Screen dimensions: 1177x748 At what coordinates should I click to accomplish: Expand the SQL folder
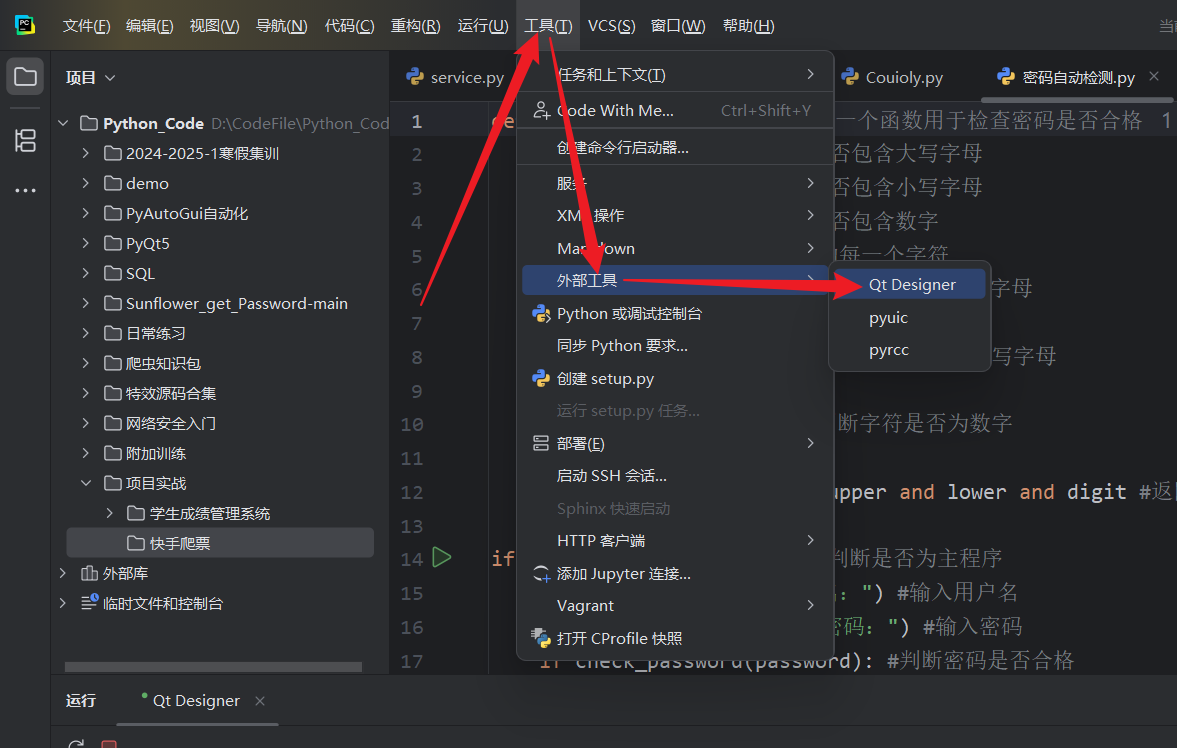pos(86,273)
